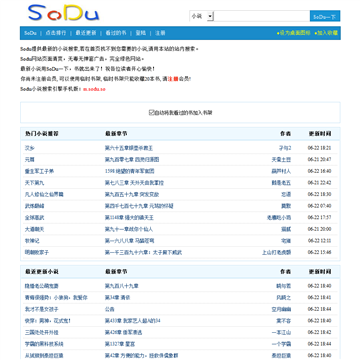Click the 06-22 18:21 update time
The width and height of the screenshot is (360, 360).
(319, 148)
